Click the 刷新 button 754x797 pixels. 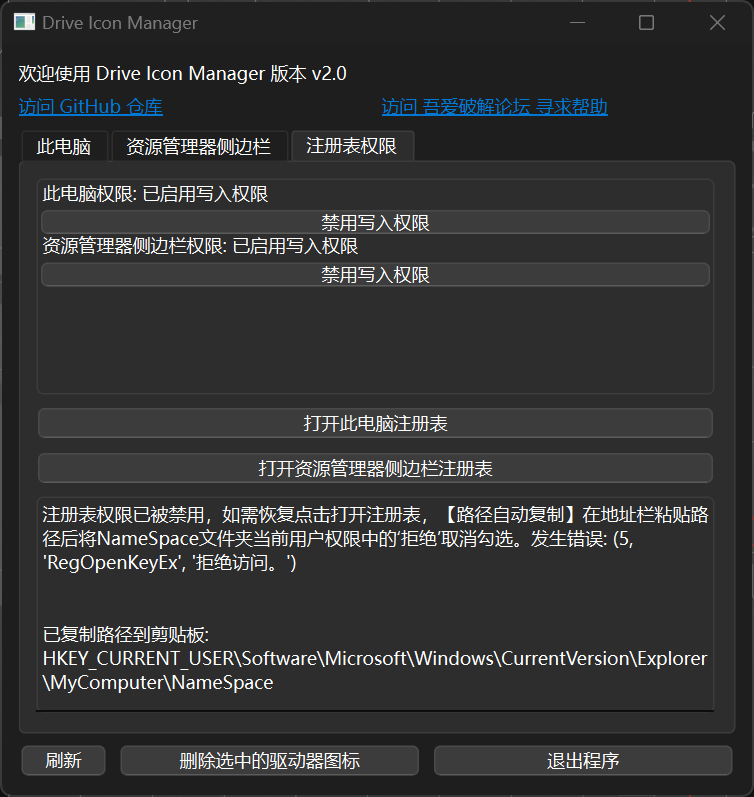pos(64,760)
